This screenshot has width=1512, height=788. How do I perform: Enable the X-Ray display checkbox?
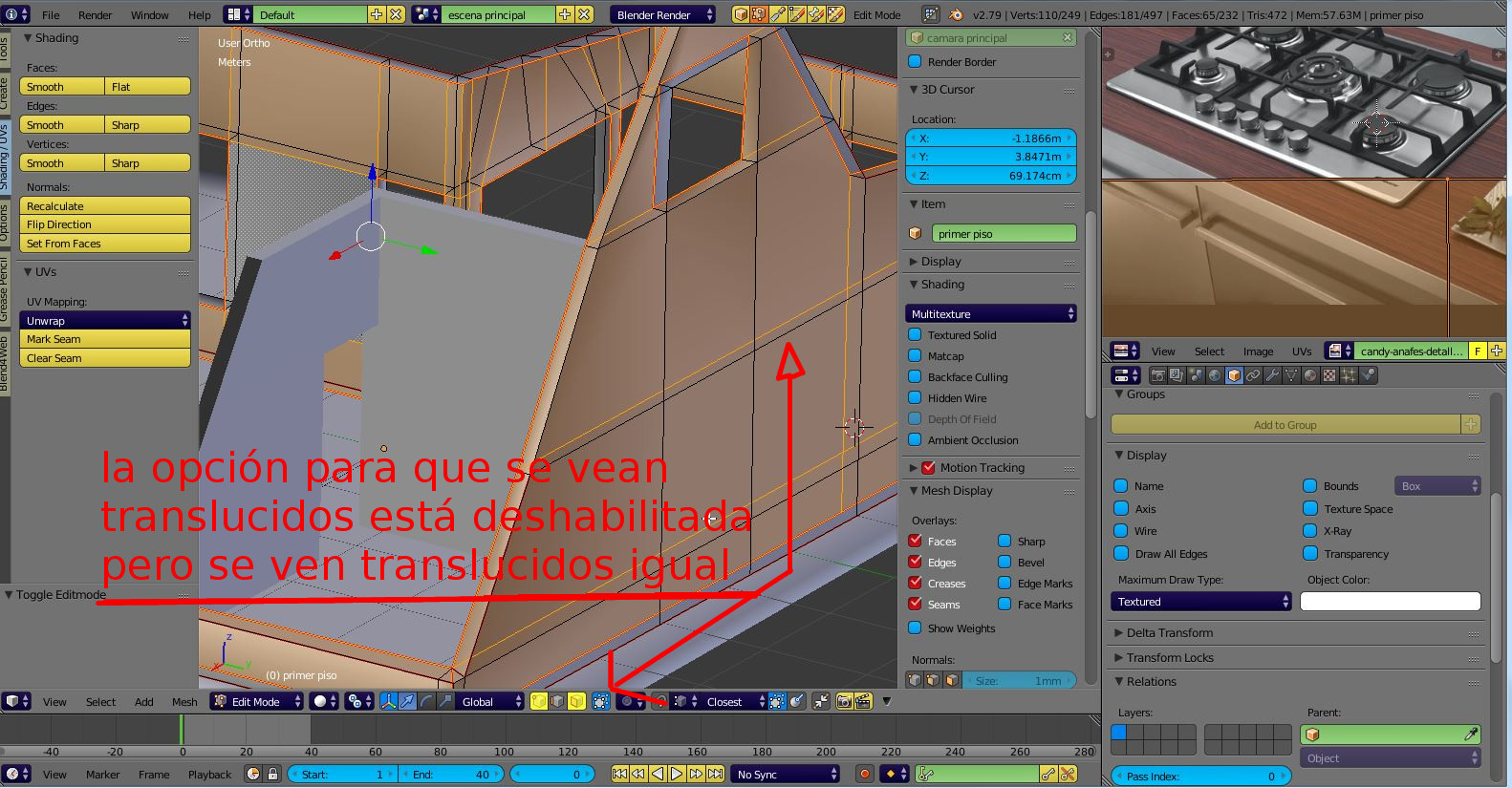pyautogui.click(x=1310, y=530)
